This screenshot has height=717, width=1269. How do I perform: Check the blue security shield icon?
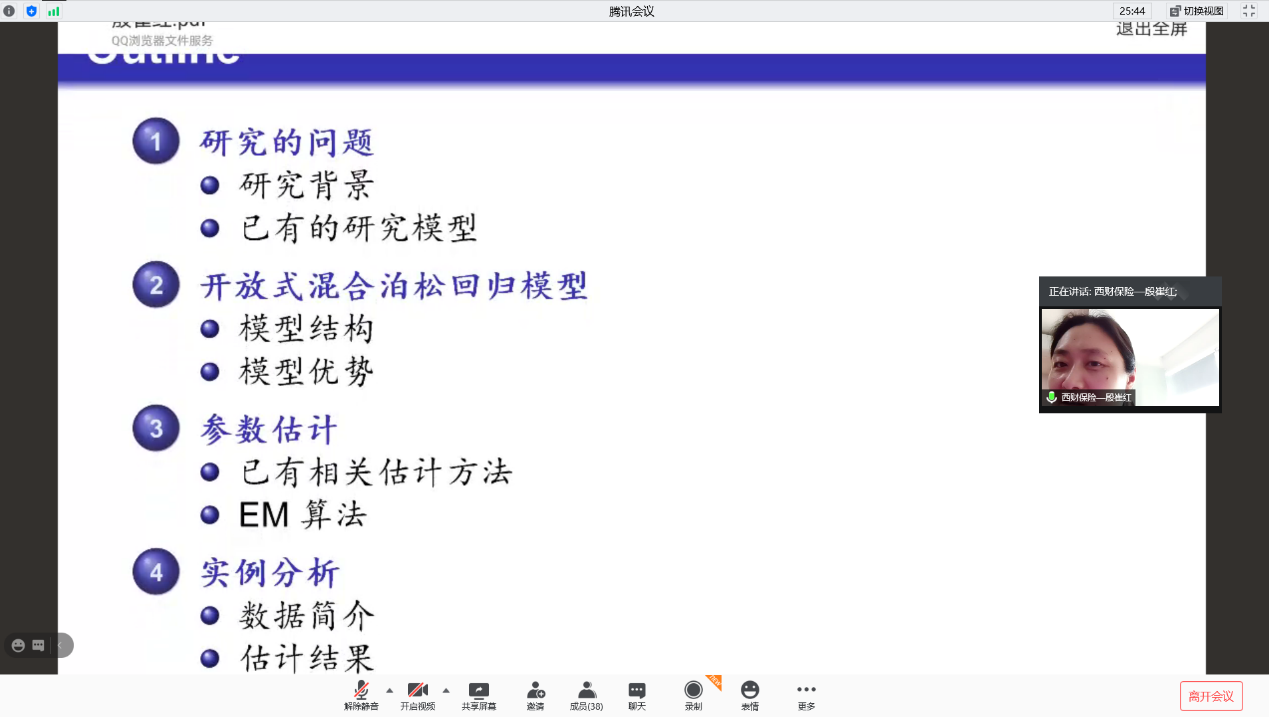31,11
